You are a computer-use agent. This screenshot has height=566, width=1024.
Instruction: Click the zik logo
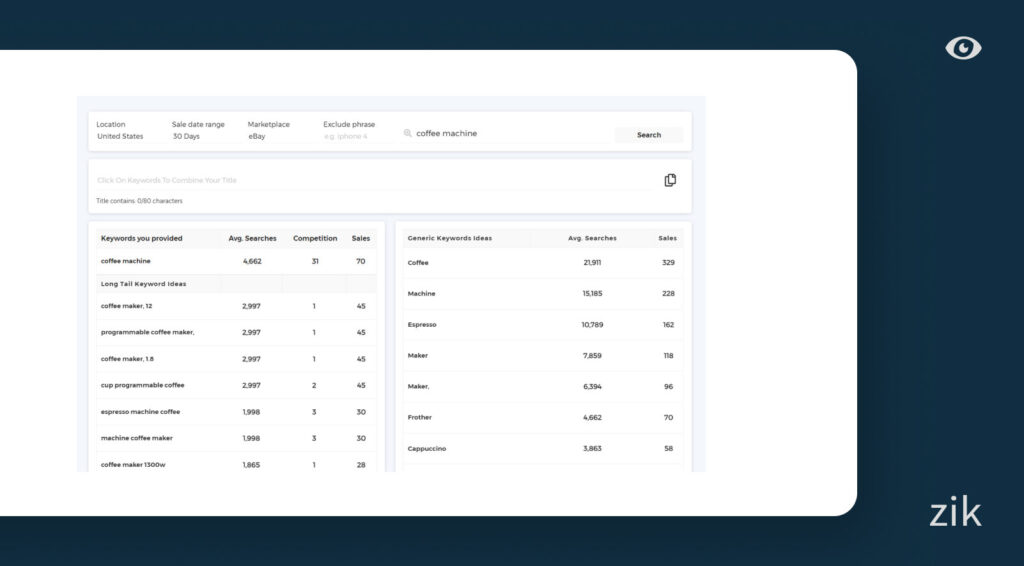(955, 513)
